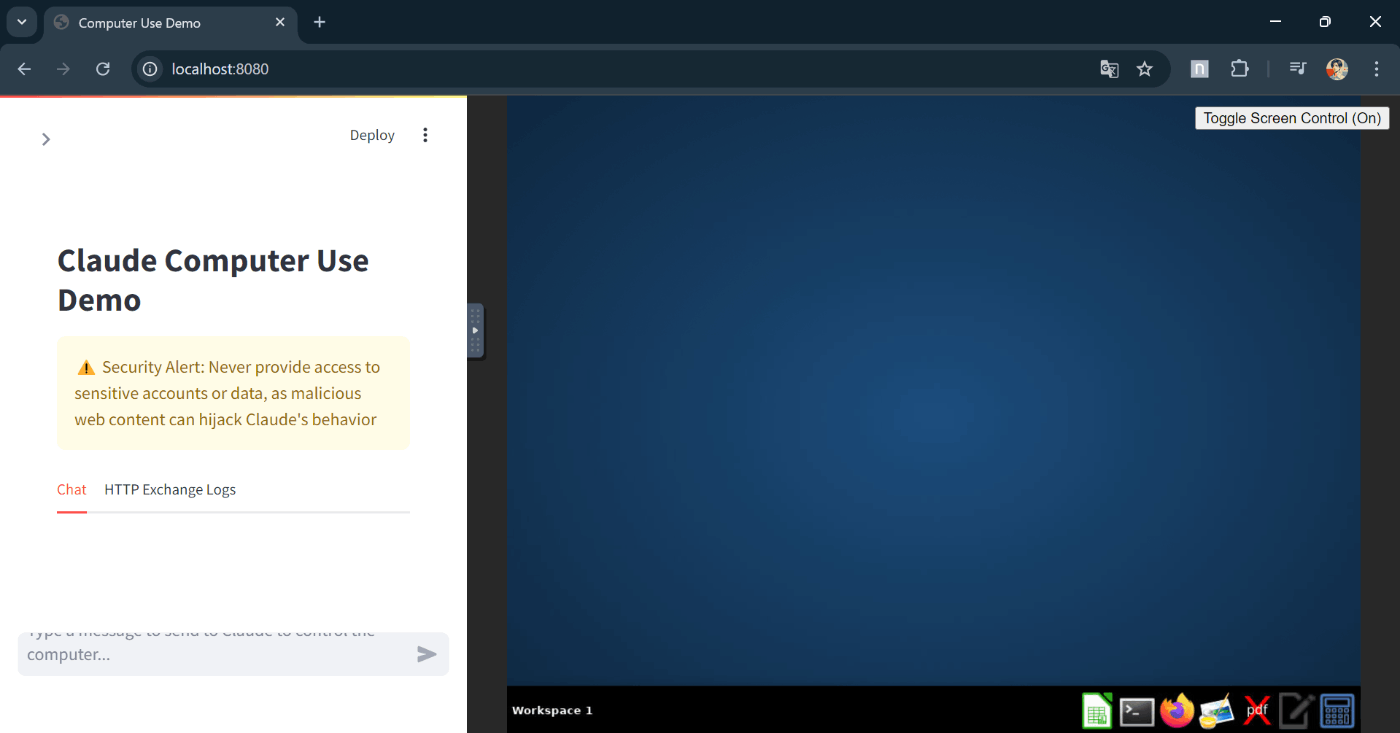Open the LibreOffice Calc spreadsheet icon in taskbar
Viewport: 1400px width, 733px height.
[x=1097, y=711]
